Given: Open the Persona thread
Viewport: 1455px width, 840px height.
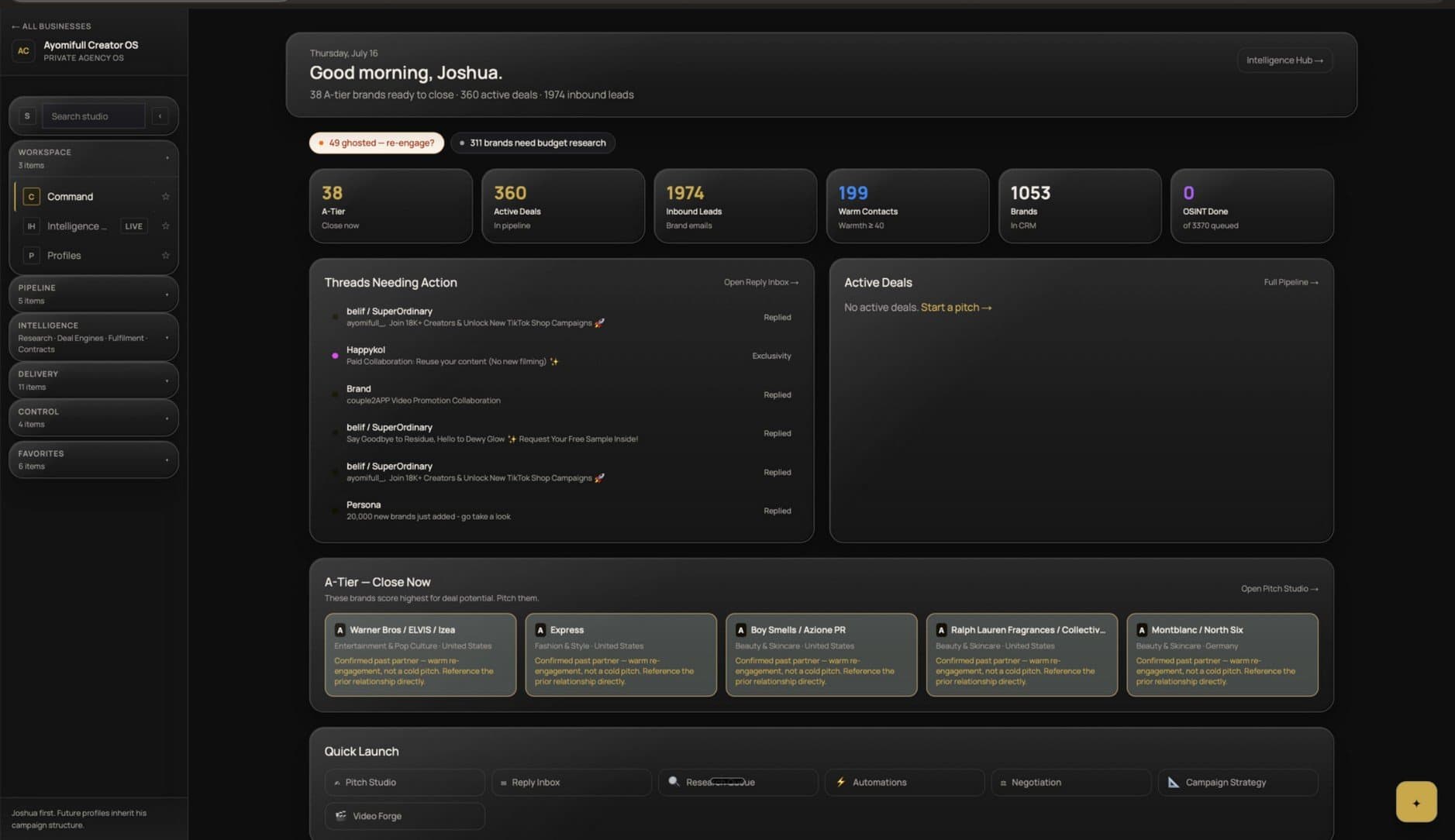Looking at the screenshot, I should [561, 511].
